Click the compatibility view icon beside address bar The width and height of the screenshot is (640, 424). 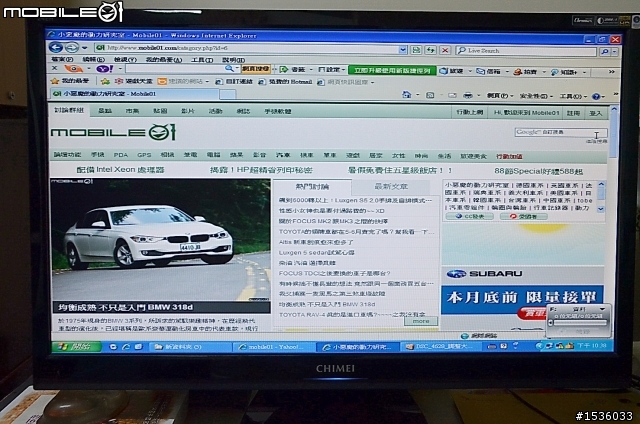pyautogui.click(x=416, y=50)
